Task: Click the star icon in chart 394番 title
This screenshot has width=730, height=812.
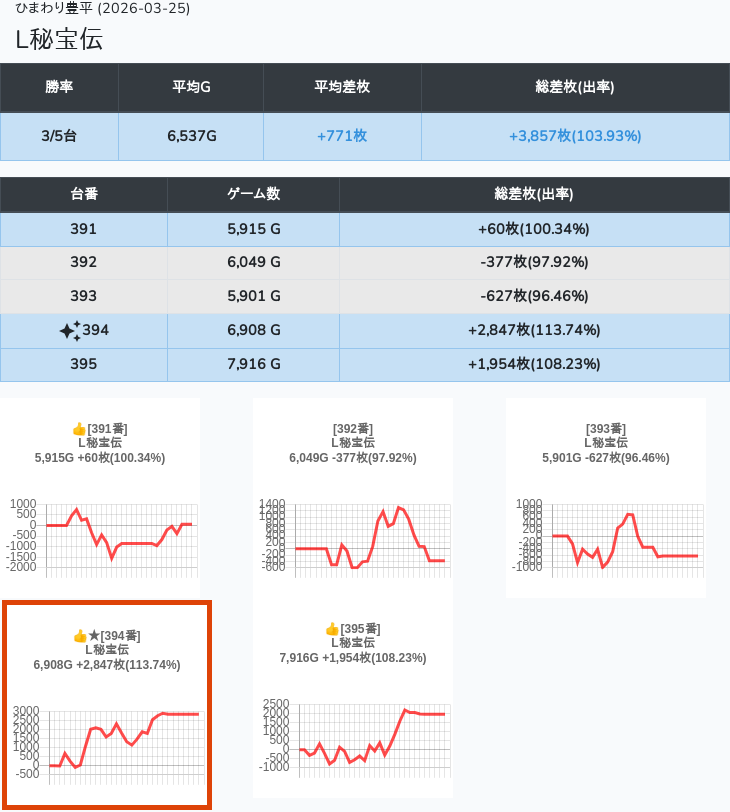Action: click(x=94, y=636)
